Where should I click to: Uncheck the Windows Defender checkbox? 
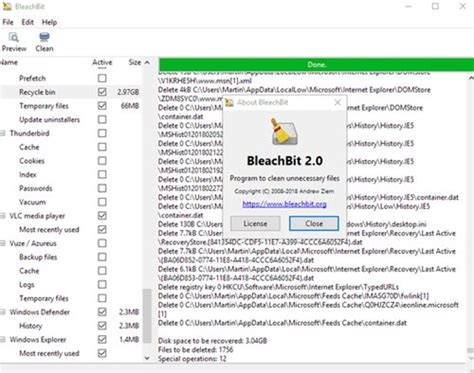click(102, 312)
